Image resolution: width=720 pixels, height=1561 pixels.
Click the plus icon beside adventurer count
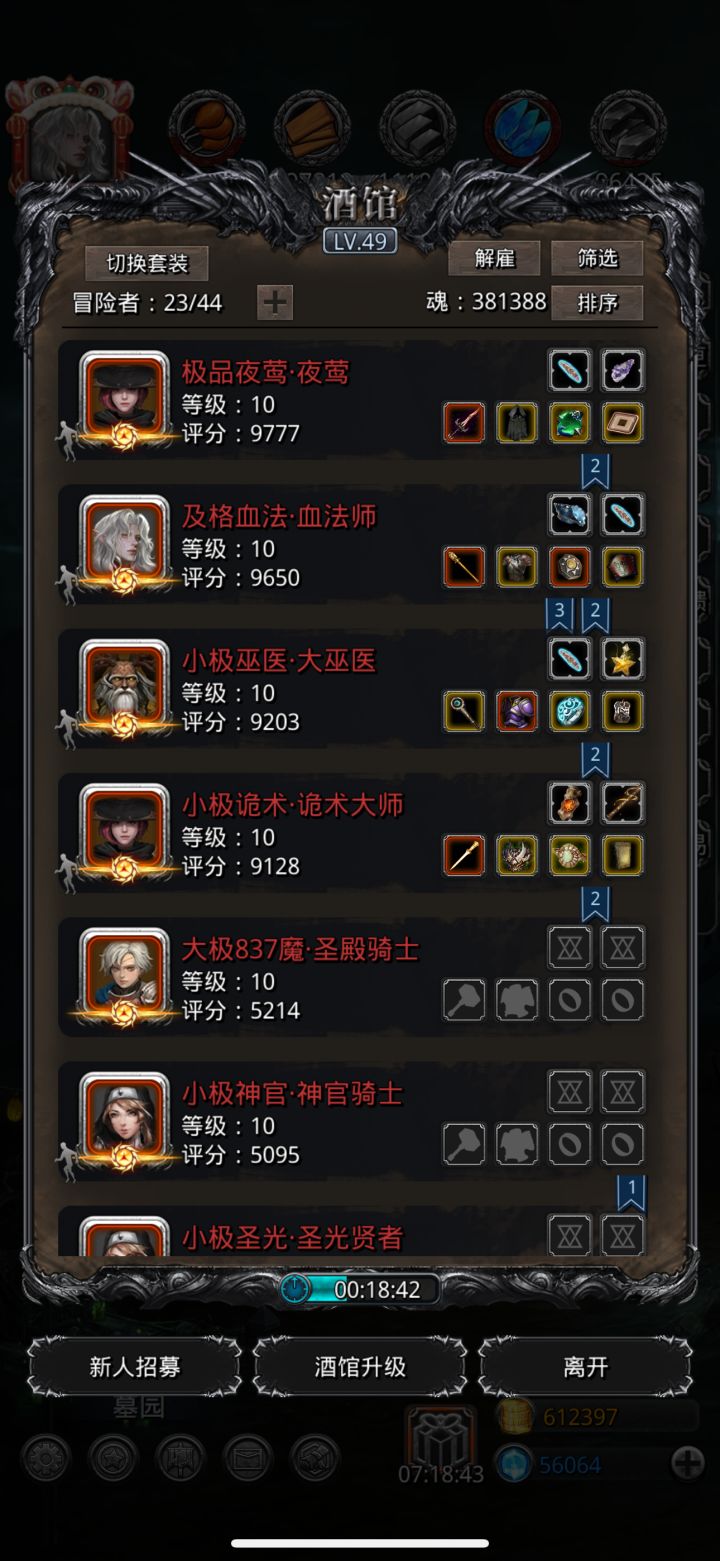coord(275,302)
